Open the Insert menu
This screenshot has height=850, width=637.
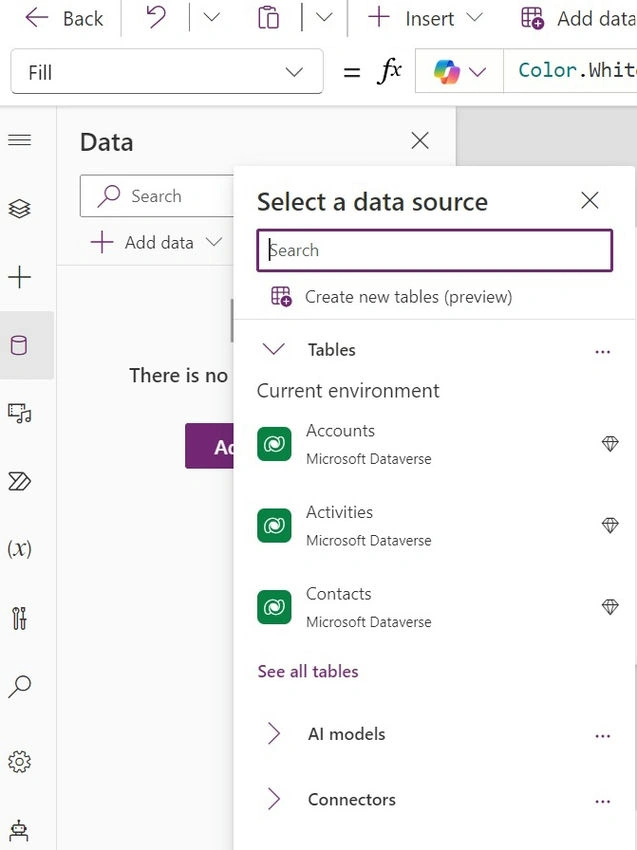[424, 18]
